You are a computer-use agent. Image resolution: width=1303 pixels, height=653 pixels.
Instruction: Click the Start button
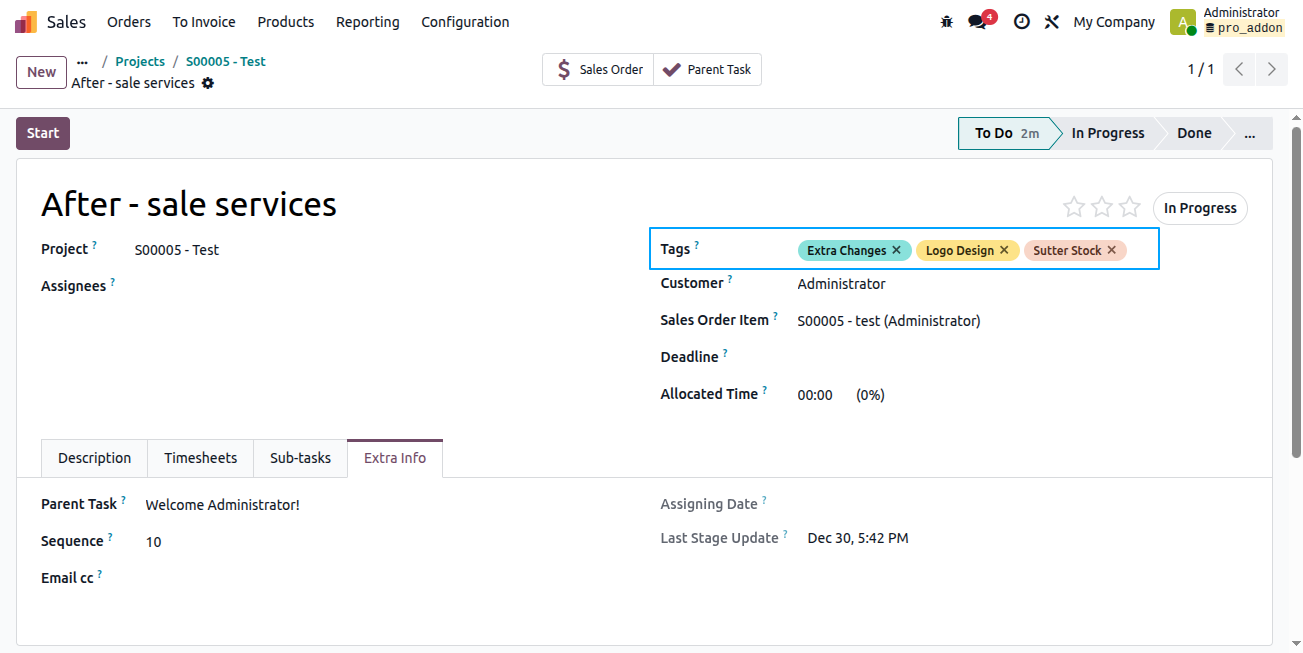(43, 133)
